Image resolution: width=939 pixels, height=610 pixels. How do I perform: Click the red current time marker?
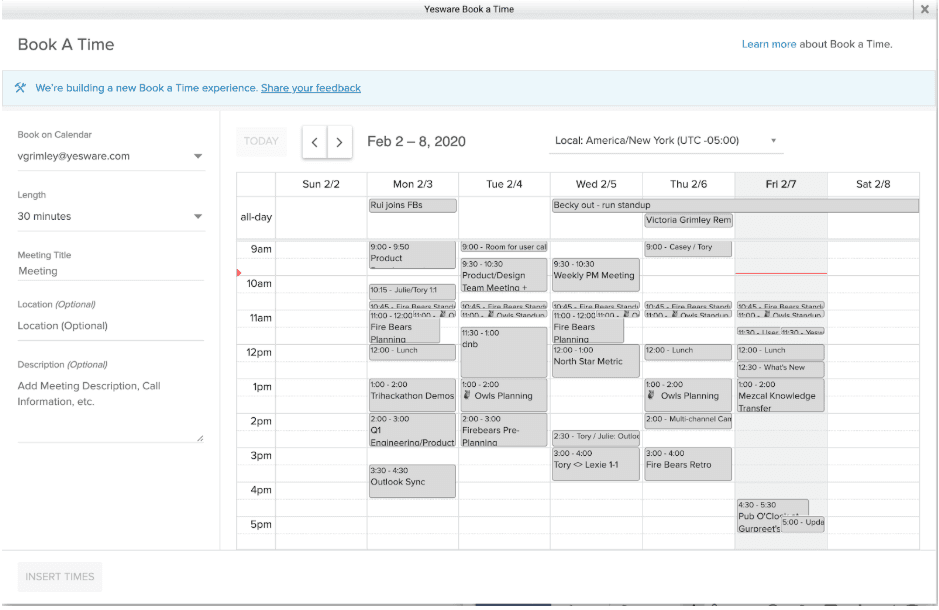tap(239, 272)
